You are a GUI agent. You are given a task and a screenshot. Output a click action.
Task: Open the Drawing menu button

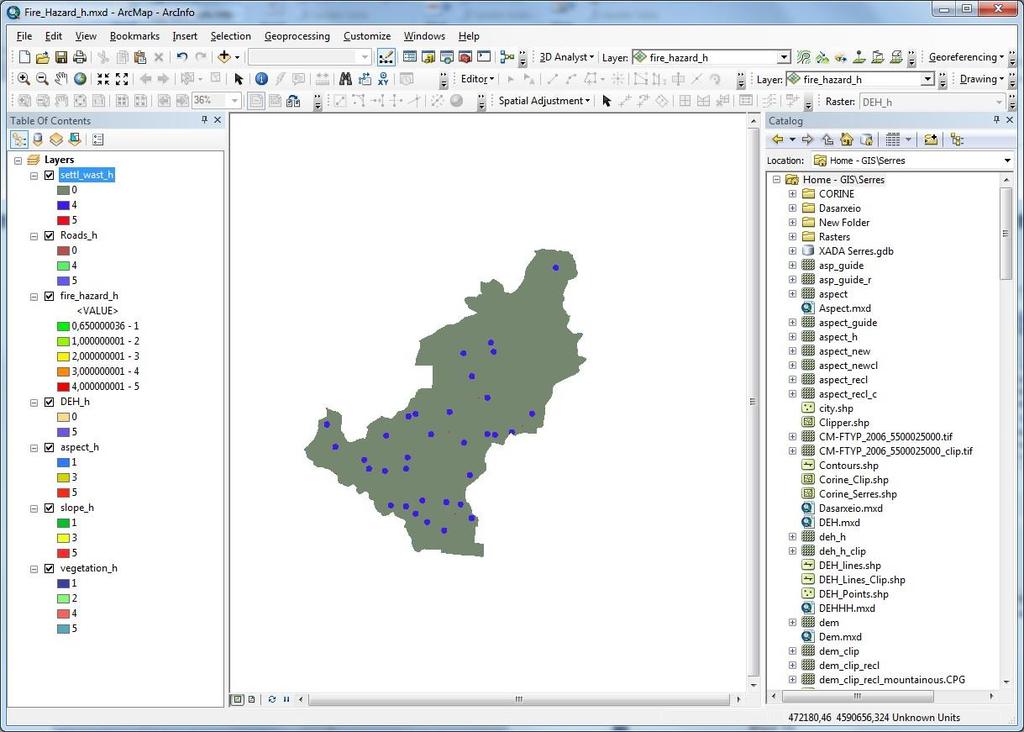pos(982,79)
